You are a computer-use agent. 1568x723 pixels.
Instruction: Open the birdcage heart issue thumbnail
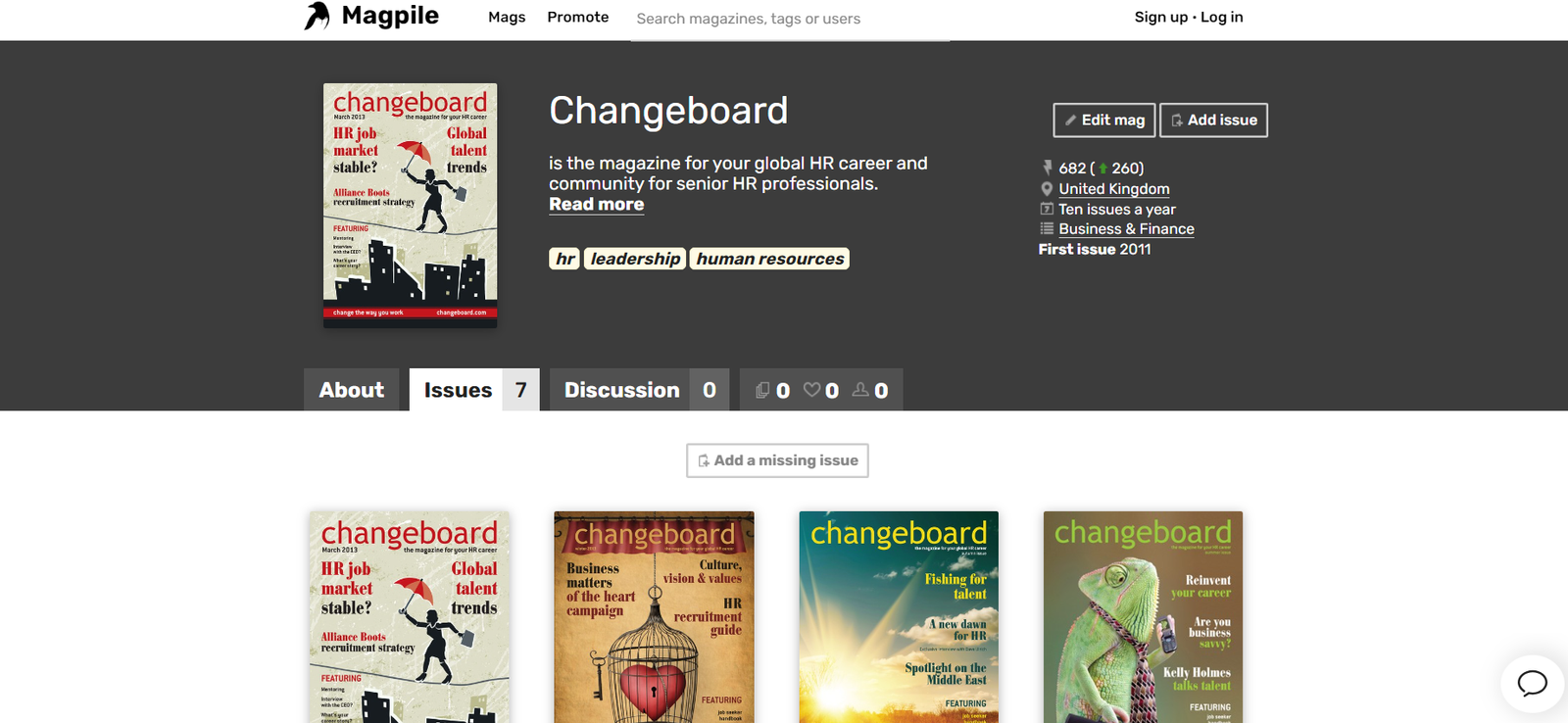click(654, 617)
